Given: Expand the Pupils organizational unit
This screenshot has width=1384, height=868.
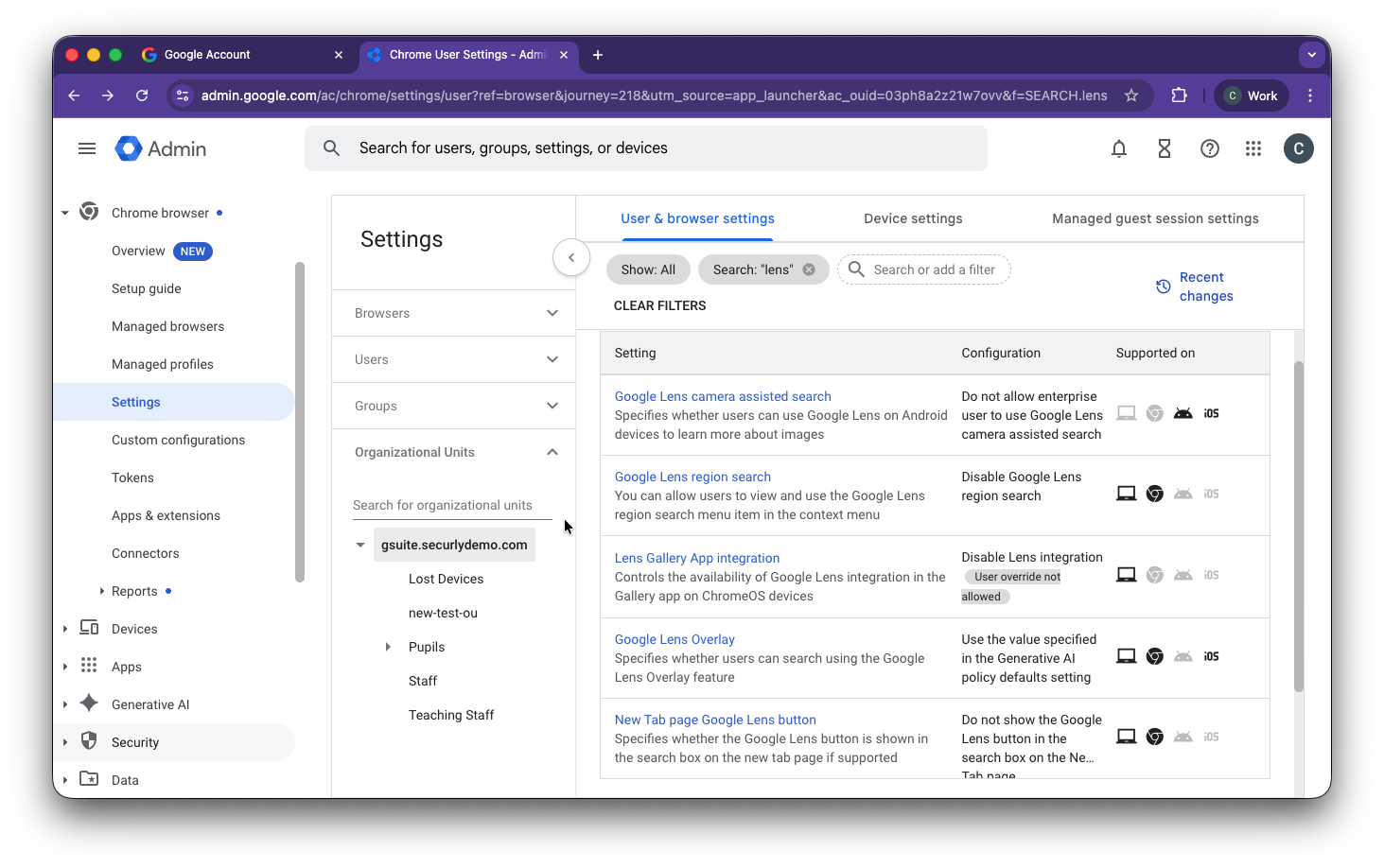Looking at the screenshot, I should point(388,647).
